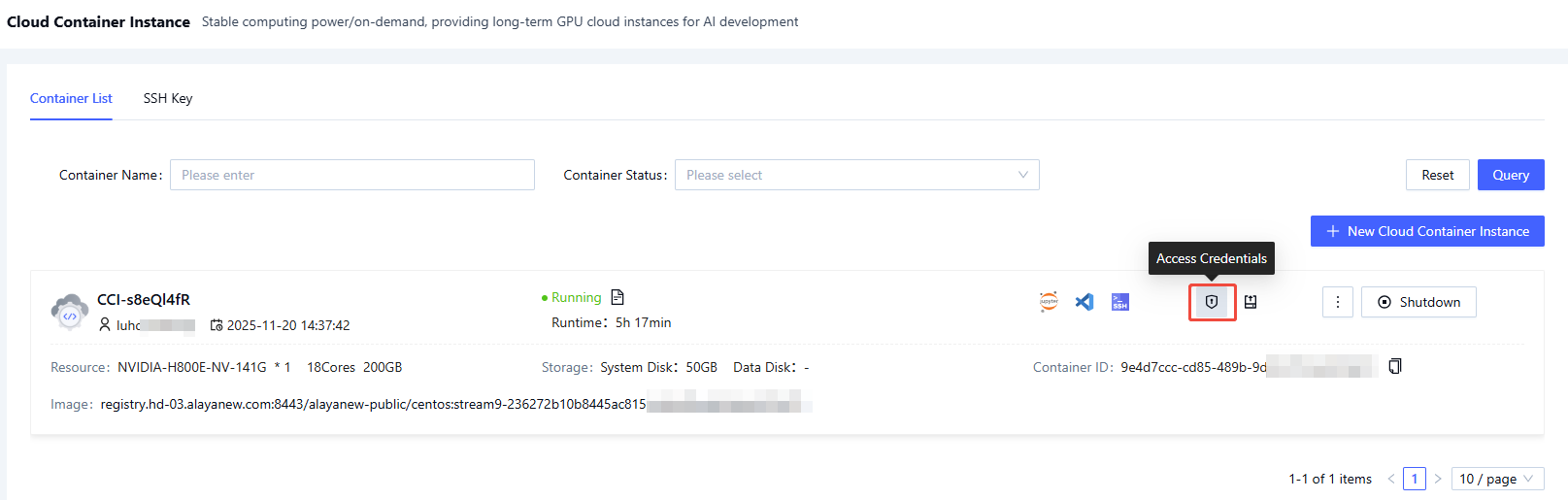The height and width of the screenshot is (500, 1568).
Task: Shut down the running container
Action: tap(1418, 302)
